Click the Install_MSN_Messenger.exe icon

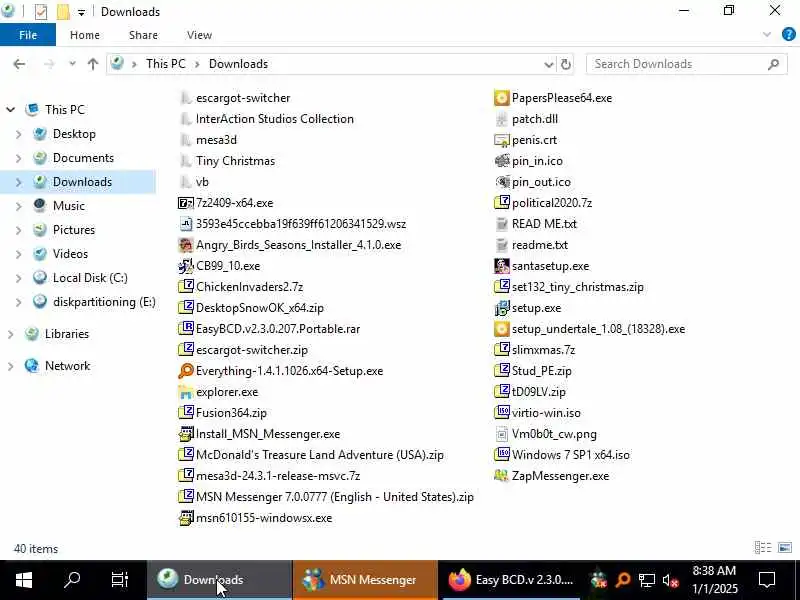[x=186, y=434]
